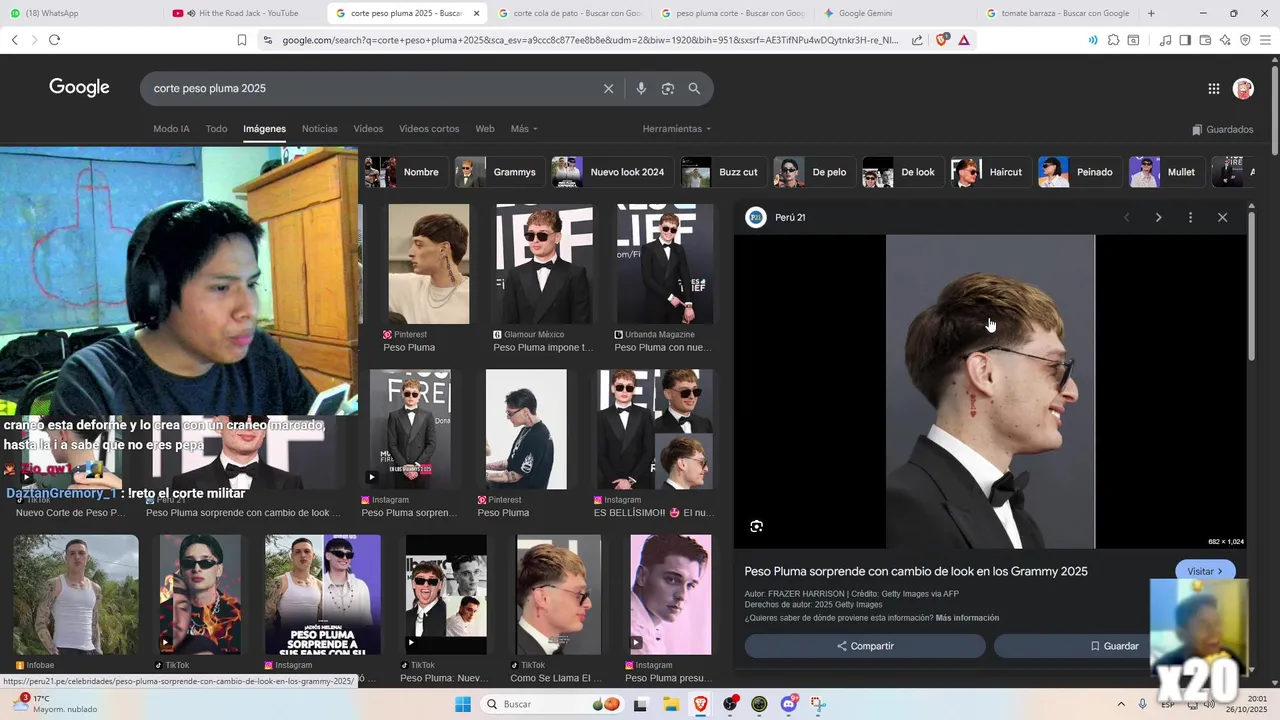Click the Compartir button
The height and width of the screenshot is (720, 1280).
coord(865,646)
